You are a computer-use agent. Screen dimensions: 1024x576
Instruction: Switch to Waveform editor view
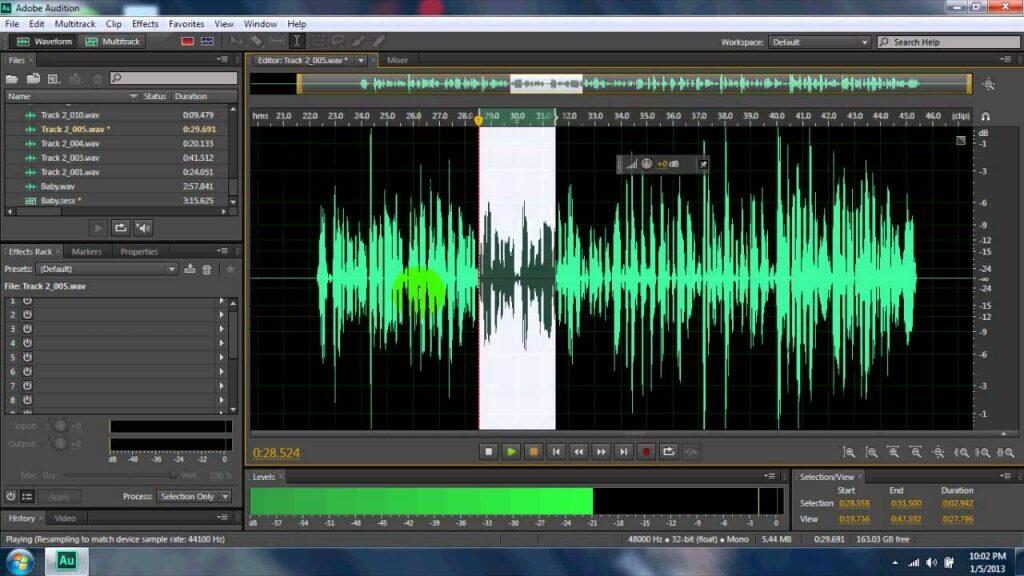coord(44,41)
